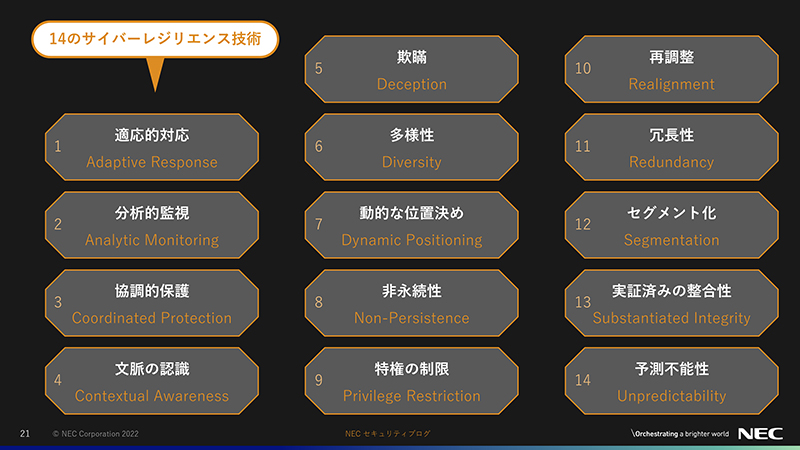Select the Realignment technique box
This screenshot has width=800, height=450.
pos(671,70)
